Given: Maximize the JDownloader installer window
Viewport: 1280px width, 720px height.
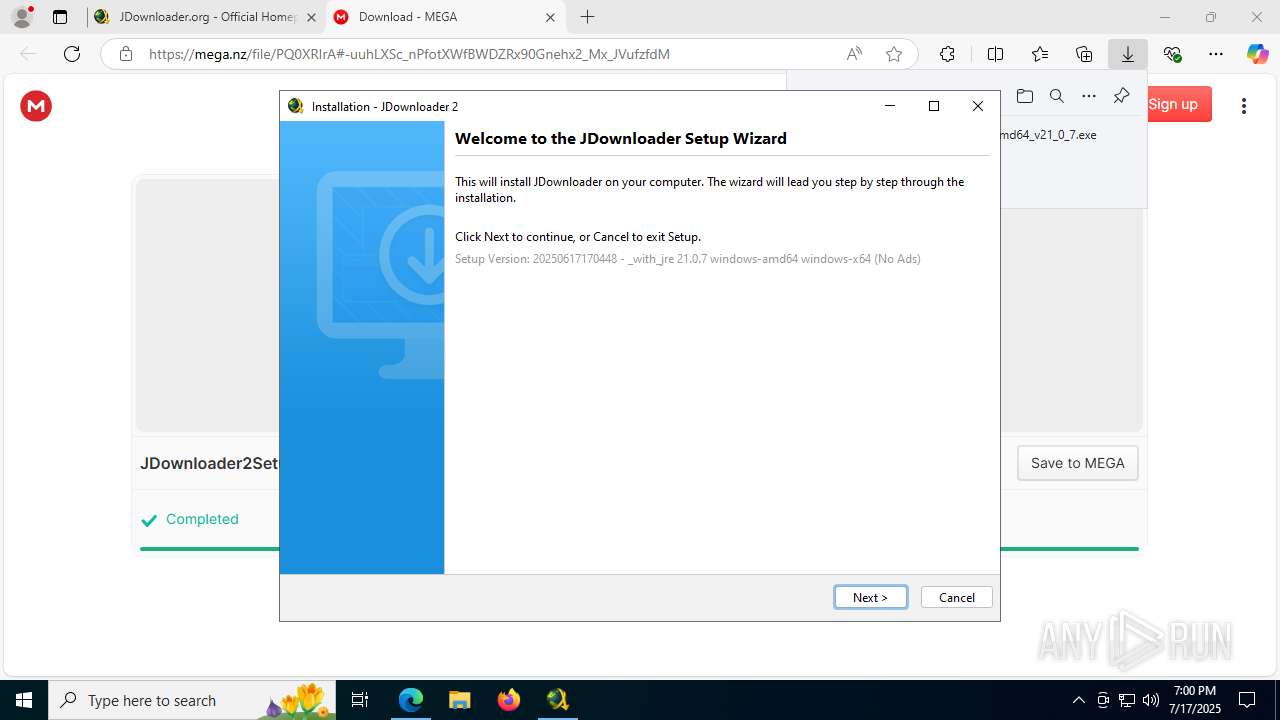Looking at the screenshot, I should [x=934, y=106].
